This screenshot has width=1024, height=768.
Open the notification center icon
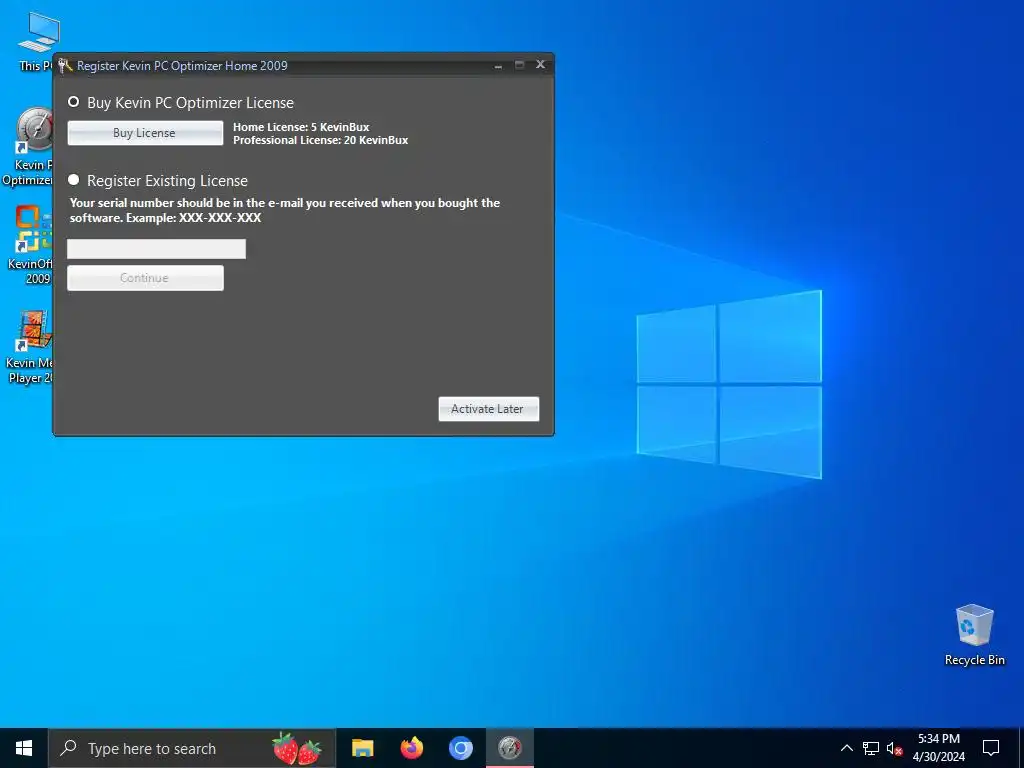click(x=991, y=748)
